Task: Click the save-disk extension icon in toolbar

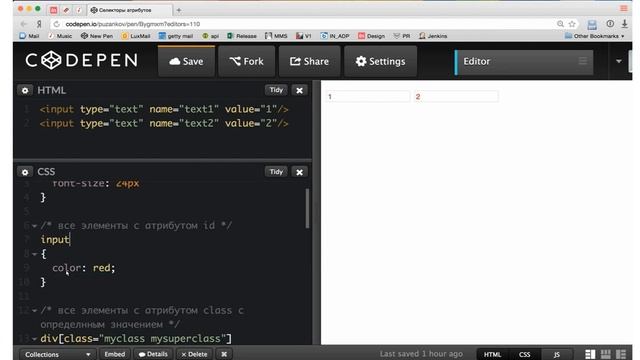Action: (x=592, y=24)
